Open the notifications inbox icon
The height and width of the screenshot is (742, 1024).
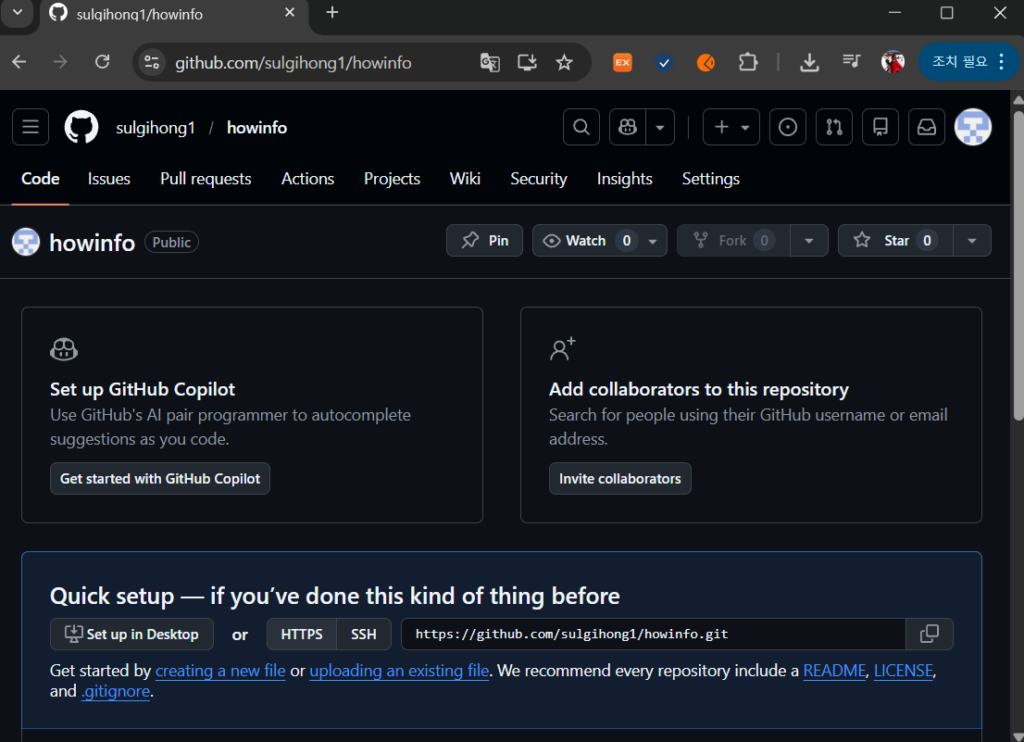click(927, 127)
